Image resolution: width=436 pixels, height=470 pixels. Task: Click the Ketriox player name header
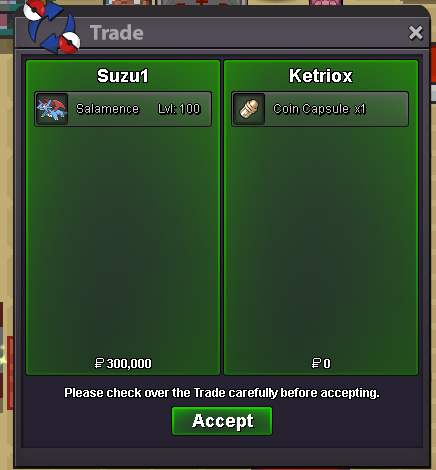coord(321,76)
